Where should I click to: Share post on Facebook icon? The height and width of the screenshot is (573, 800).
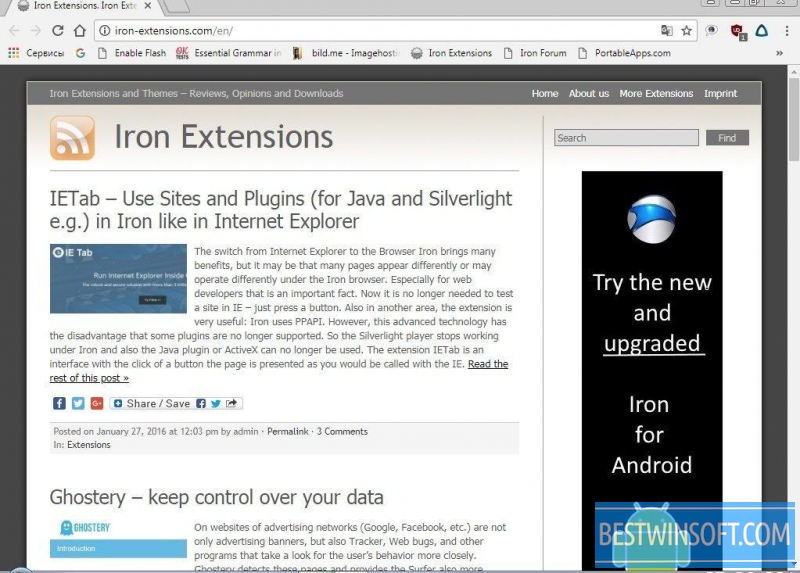pyautogui.click(x=59, y=404)
